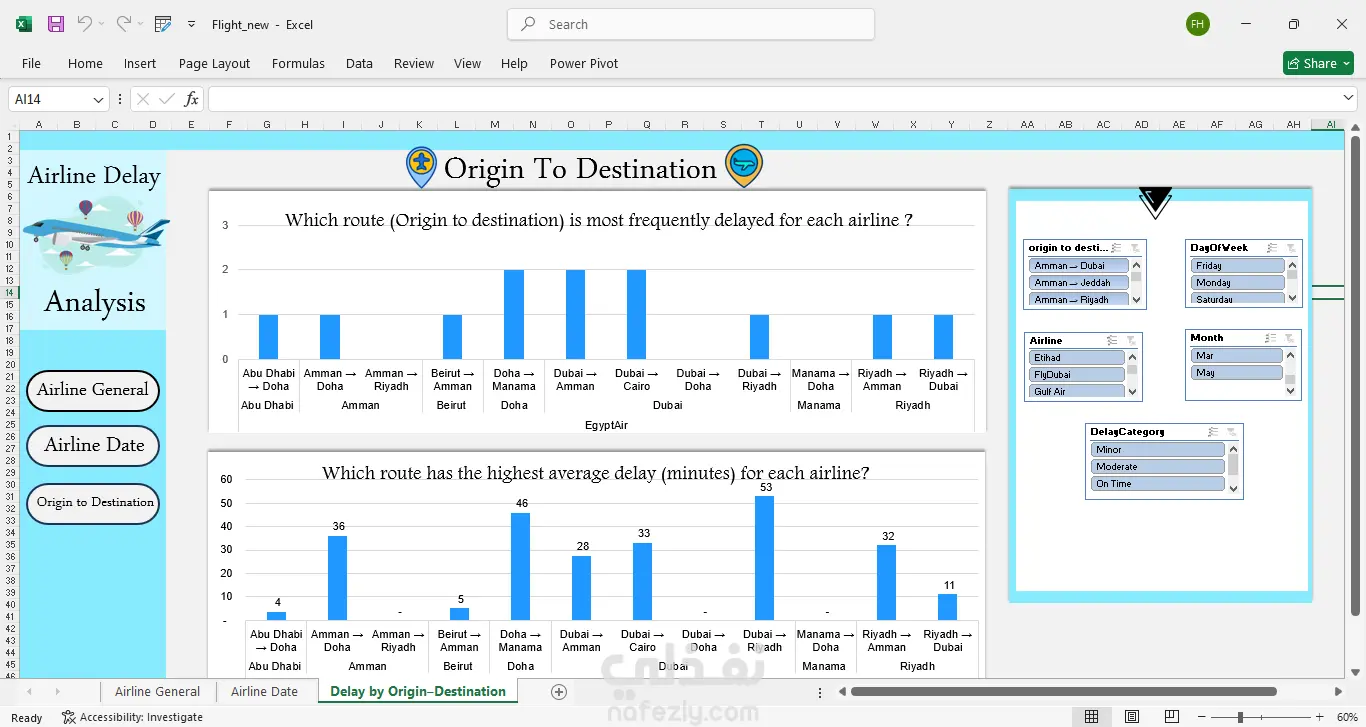Switch to Page Layout view in status bar
The image size is (1366, 727).
click(1131, 717)
